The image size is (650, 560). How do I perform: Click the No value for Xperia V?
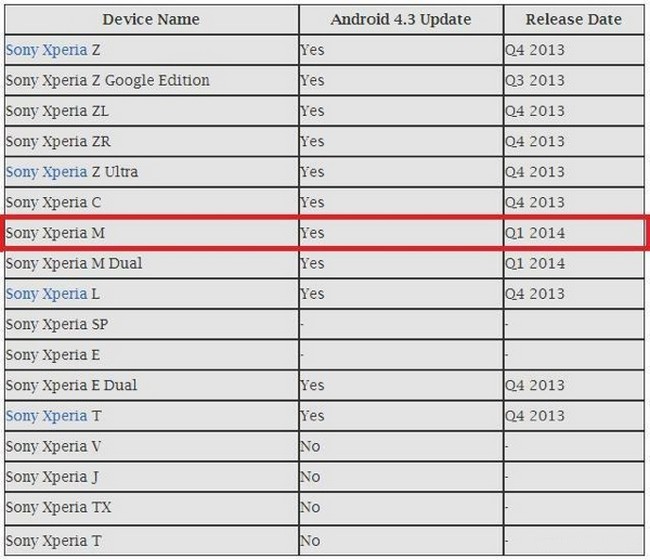click(311, 446)
